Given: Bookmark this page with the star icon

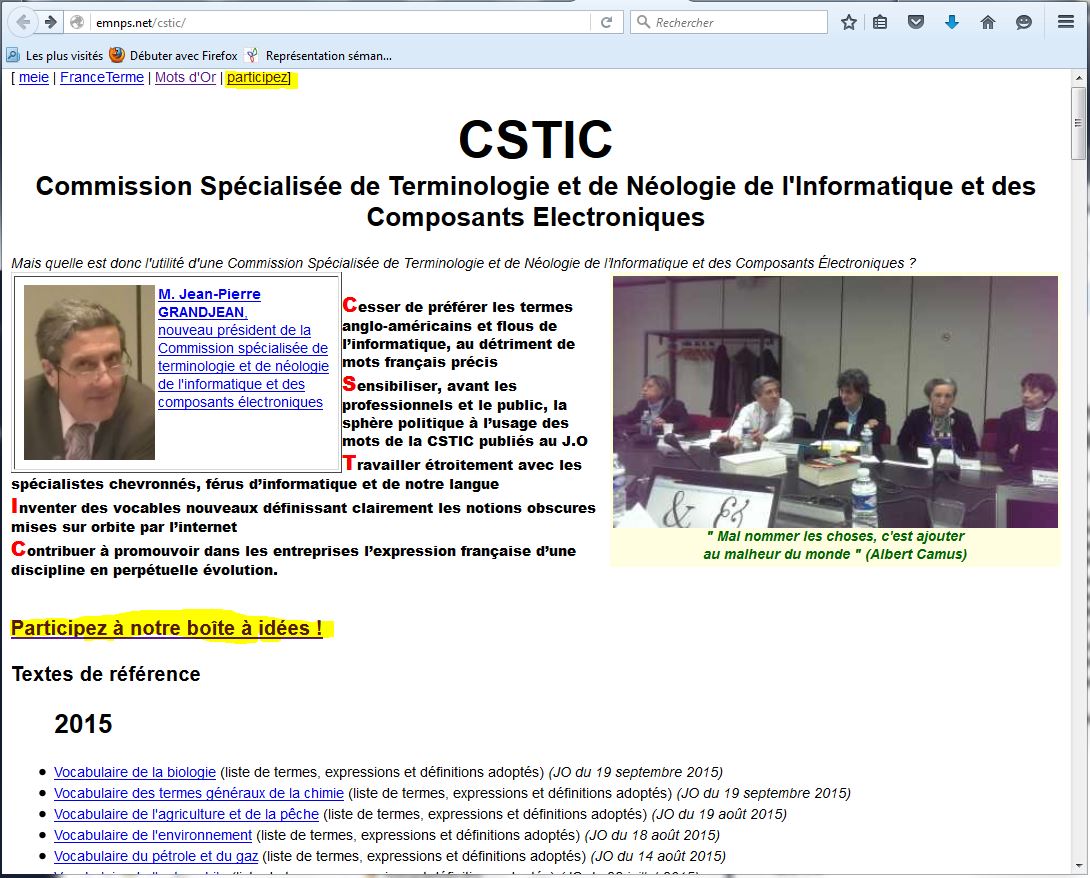Looking at the screenshot, I should [x=849, y=22].
